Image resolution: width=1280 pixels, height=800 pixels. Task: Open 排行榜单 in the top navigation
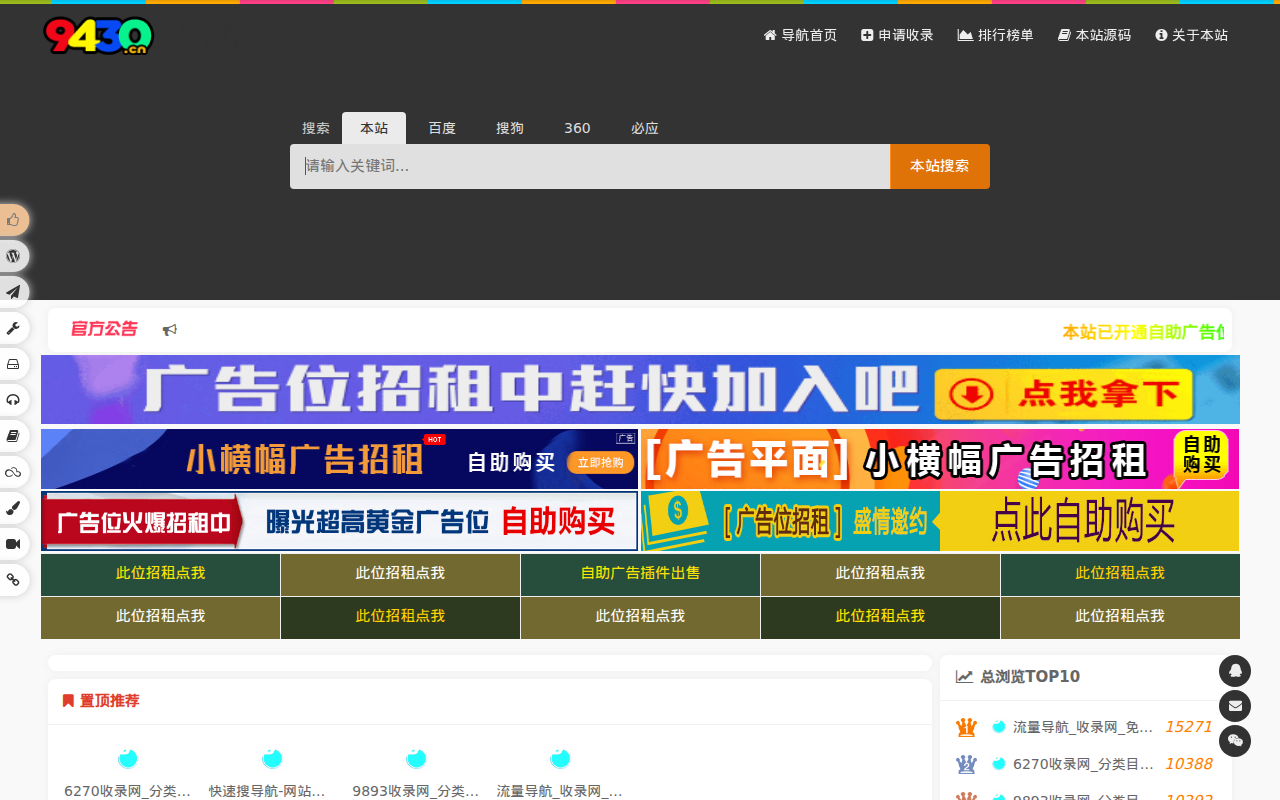click(x=996, y=35)
